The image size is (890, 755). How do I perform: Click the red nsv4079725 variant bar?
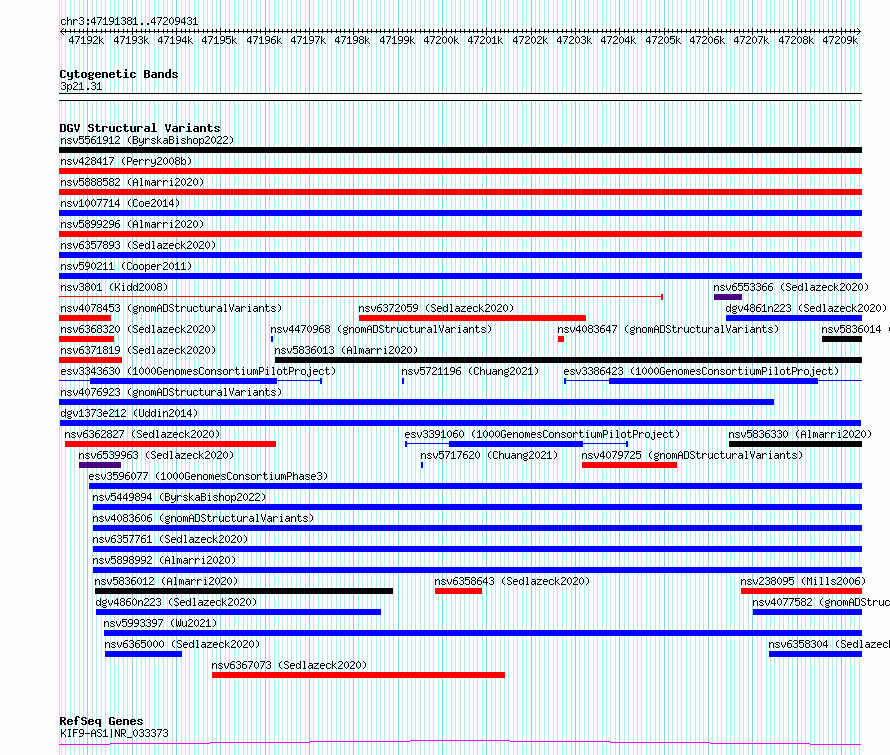629,465
